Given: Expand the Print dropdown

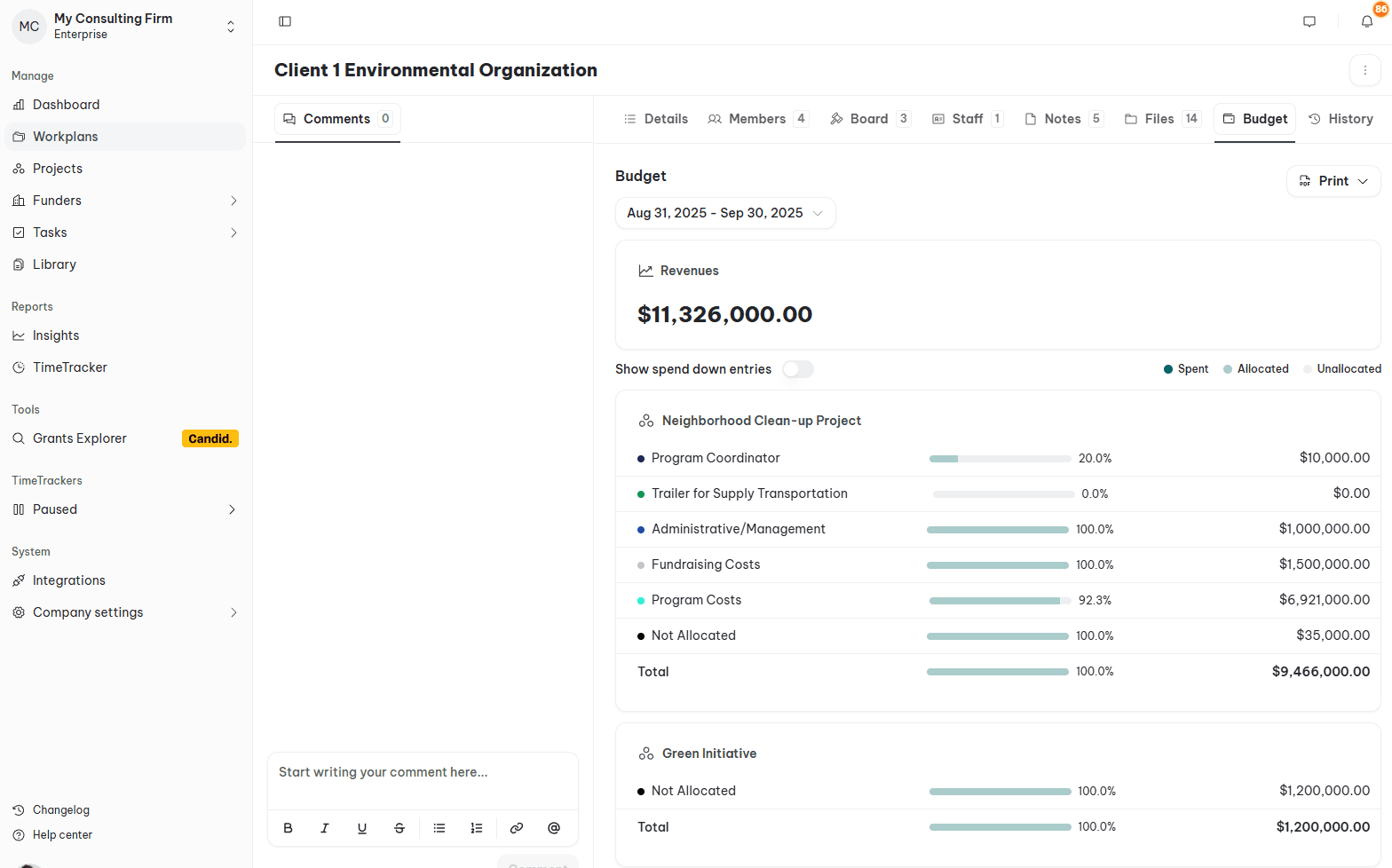Looking at the screenshot, I should point(1333,181).
